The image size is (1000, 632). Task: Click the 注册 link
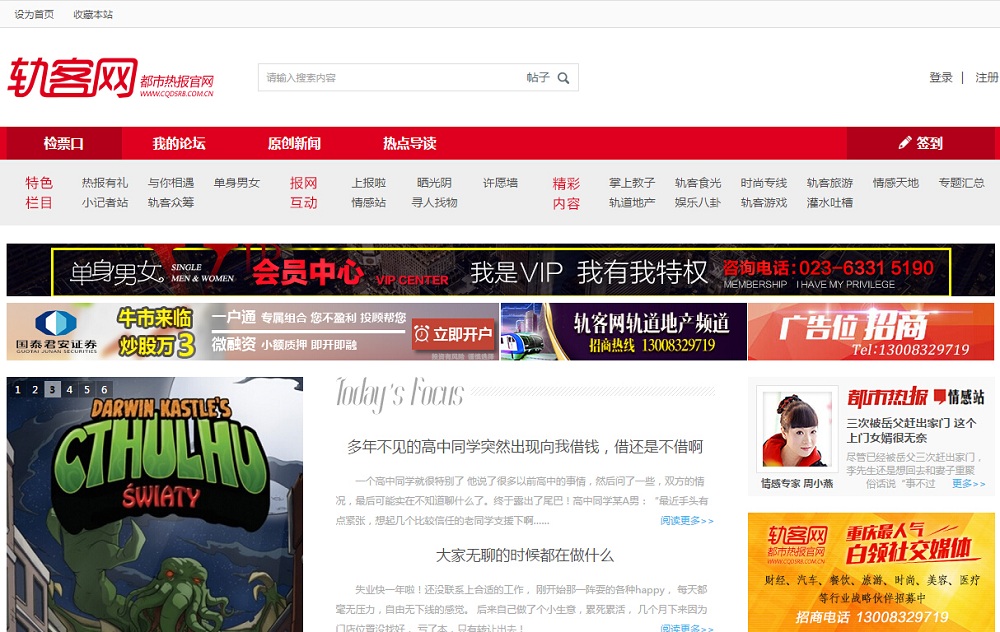click(x=987, y=78)
